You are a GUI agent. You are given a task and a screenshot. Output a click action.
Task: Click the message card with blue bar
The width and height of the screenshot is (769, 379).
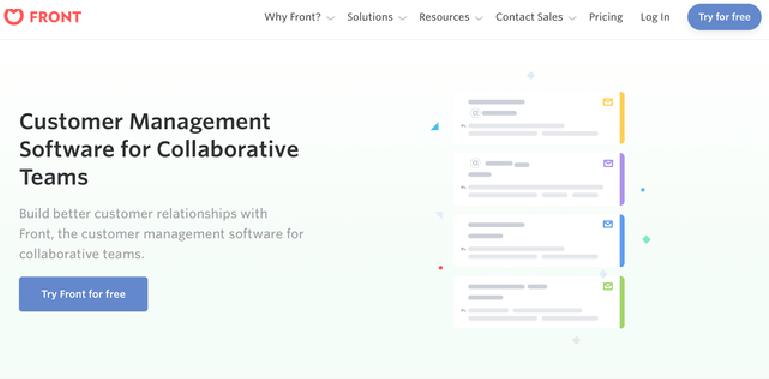(538, 240)
